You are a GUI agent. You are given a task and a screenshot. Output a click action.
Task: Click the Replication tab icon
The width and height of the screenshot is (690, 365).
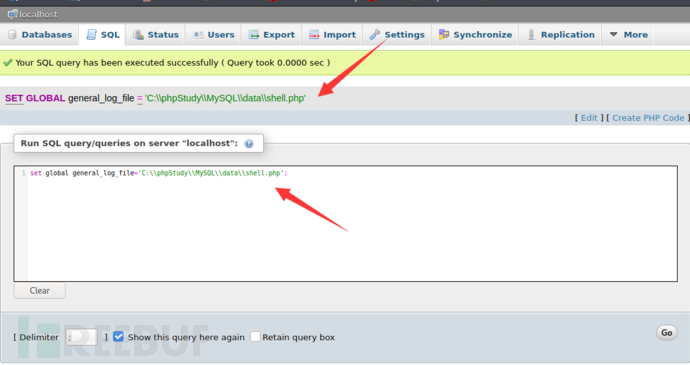pos(531,35)
